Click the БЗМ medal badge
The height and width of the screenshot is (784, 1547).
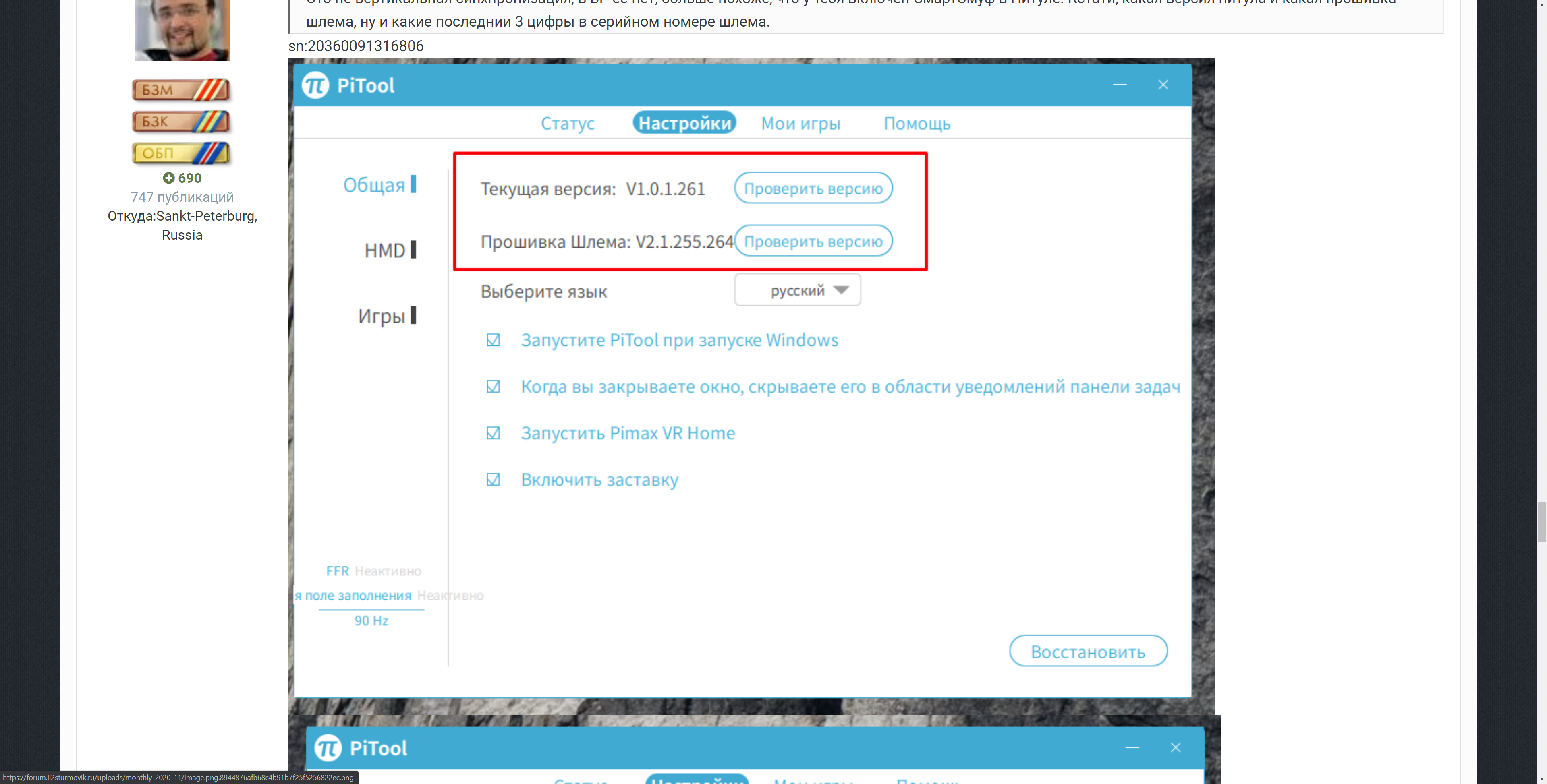tap(181, 90)
